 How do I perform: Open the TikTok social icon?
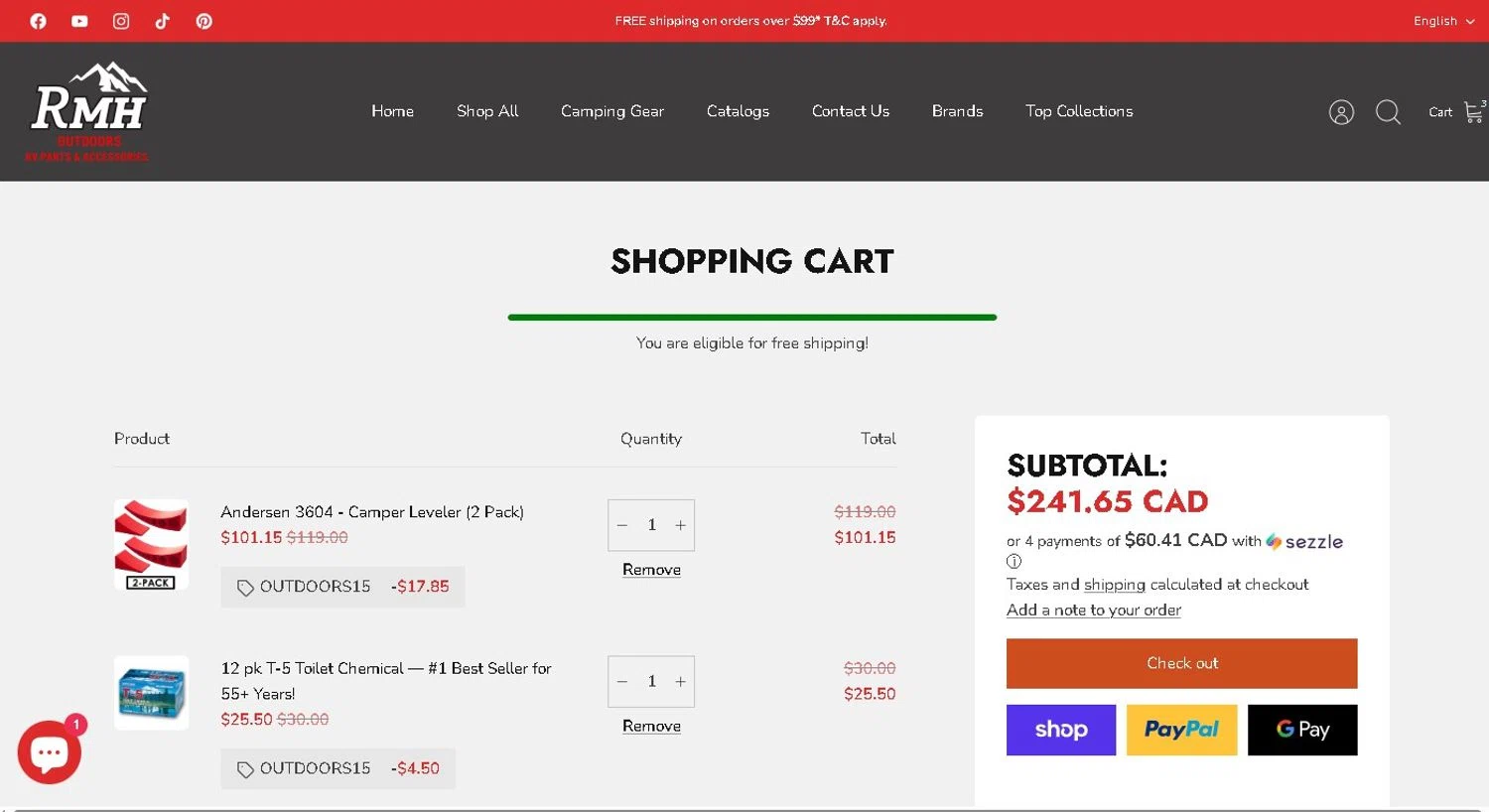coord(163,21)
